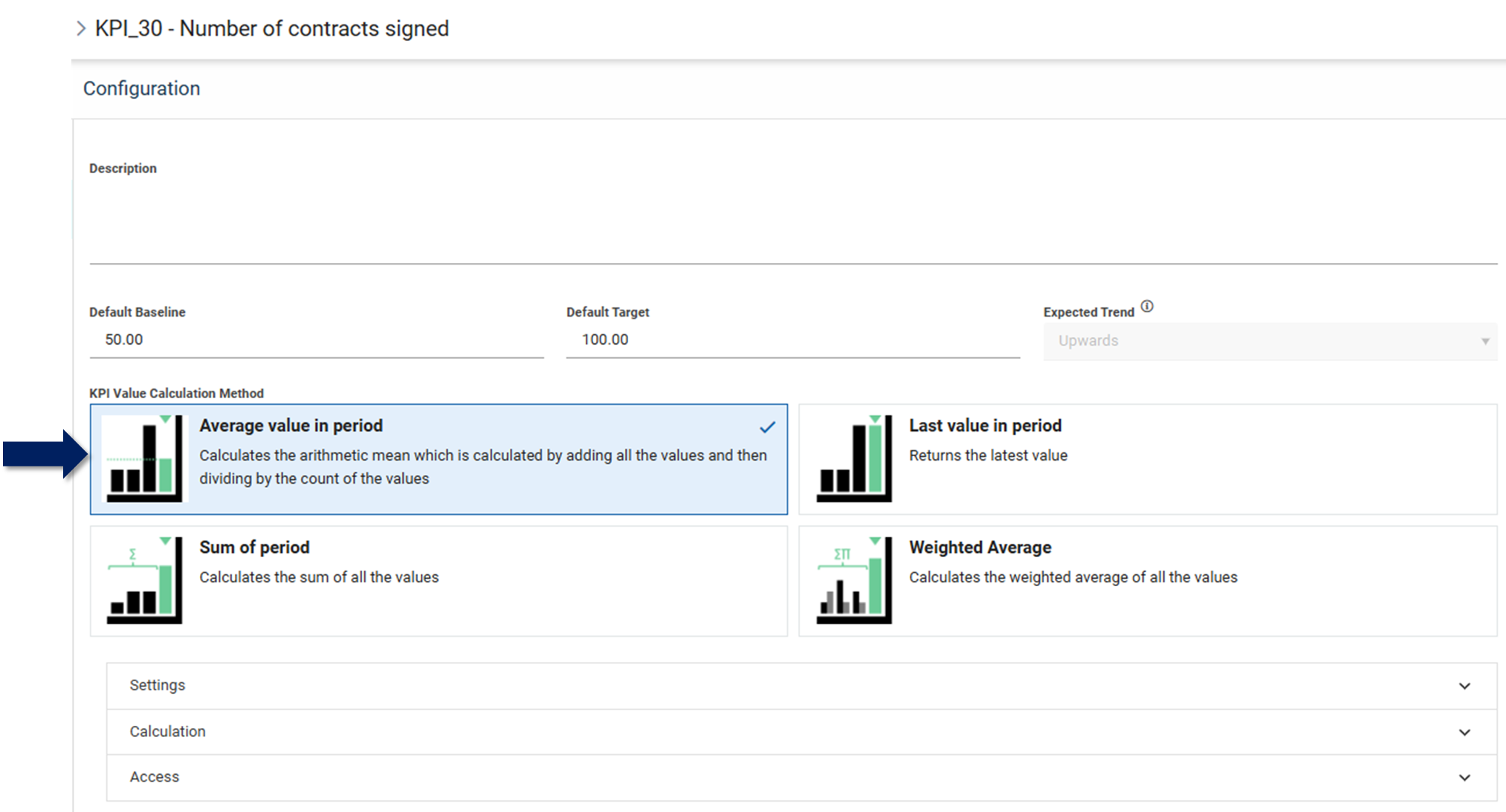The image size is (1506, 812).
Task: Click the Default Target value field
Action: tap(792, 340)
